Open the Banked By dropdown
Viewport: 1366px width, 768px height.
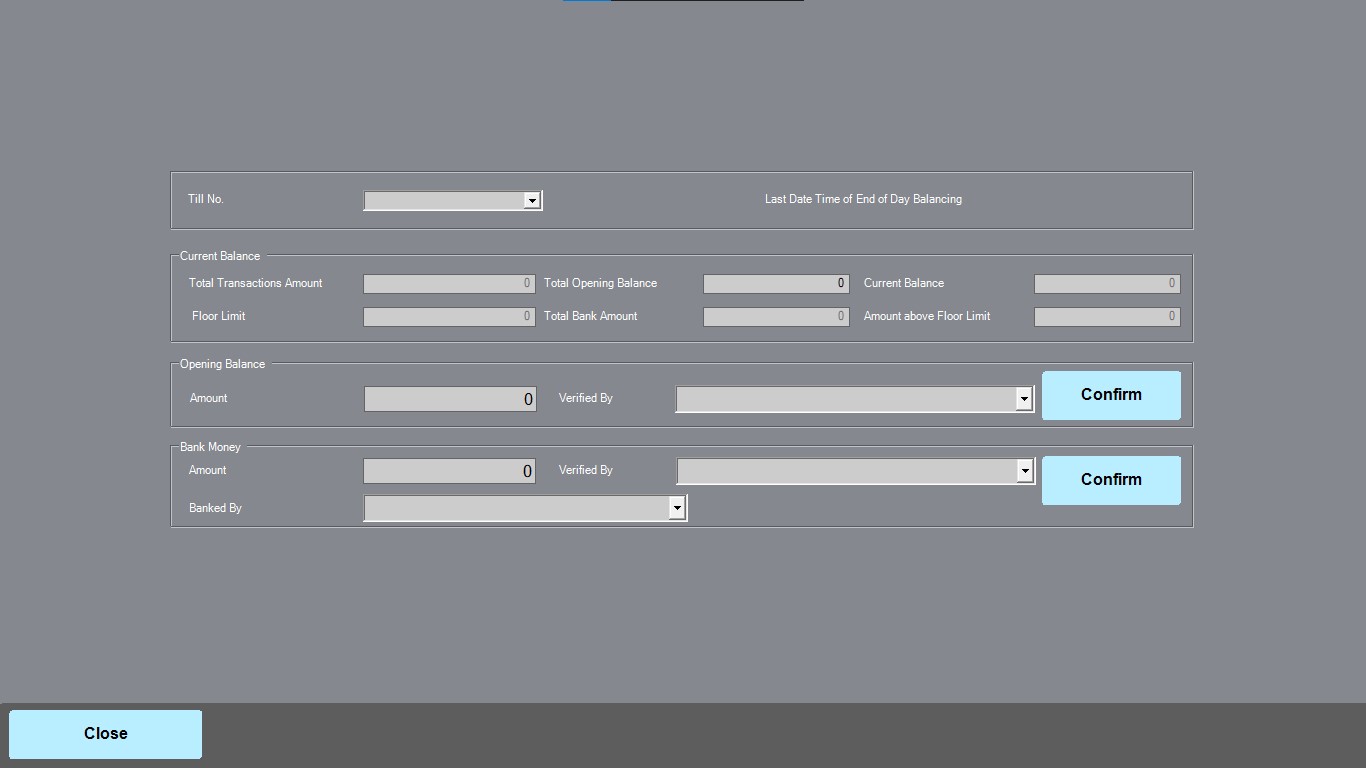pos(677,508)
